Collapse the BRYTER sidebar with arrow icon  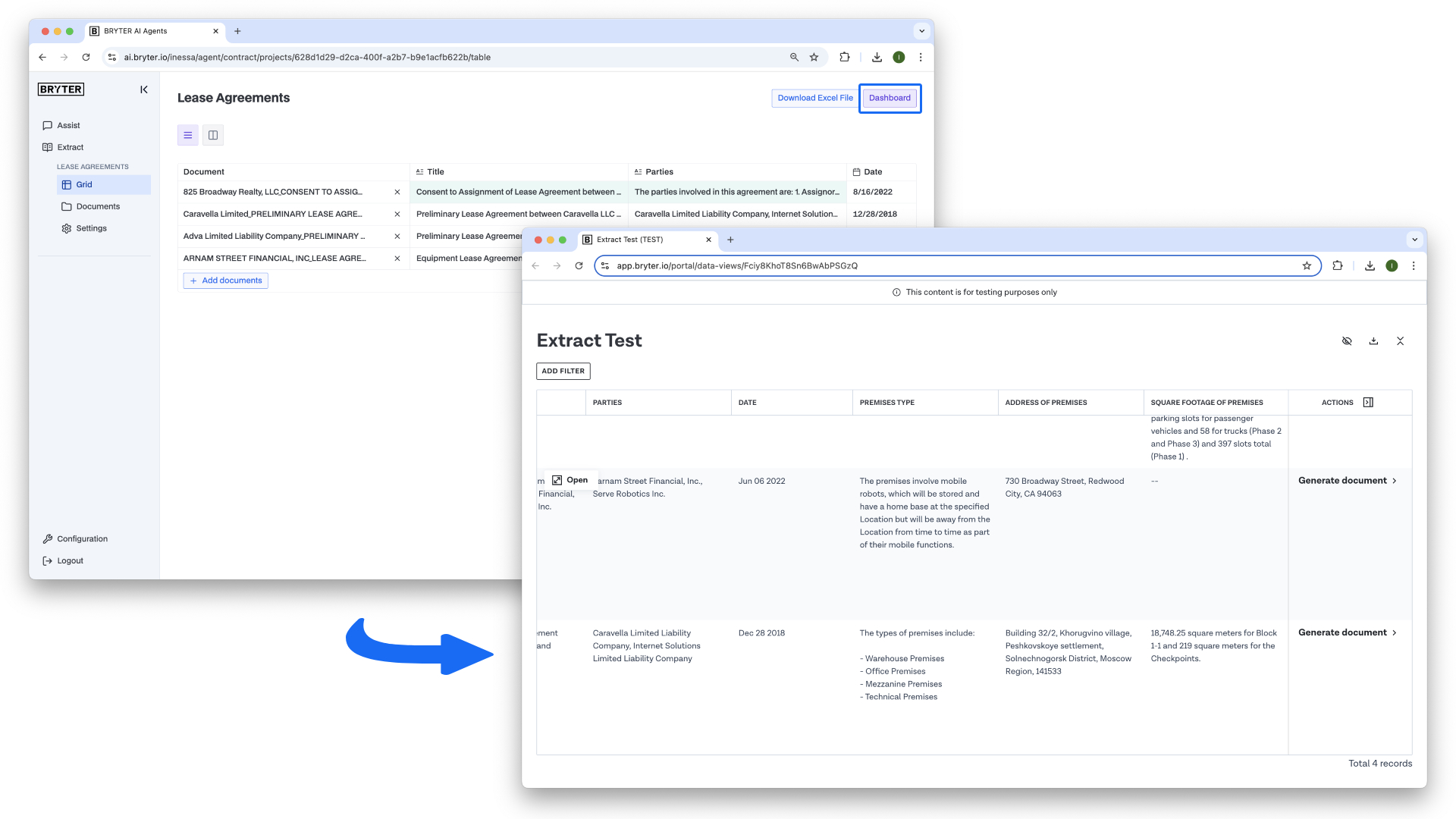(x=144, y=89)
